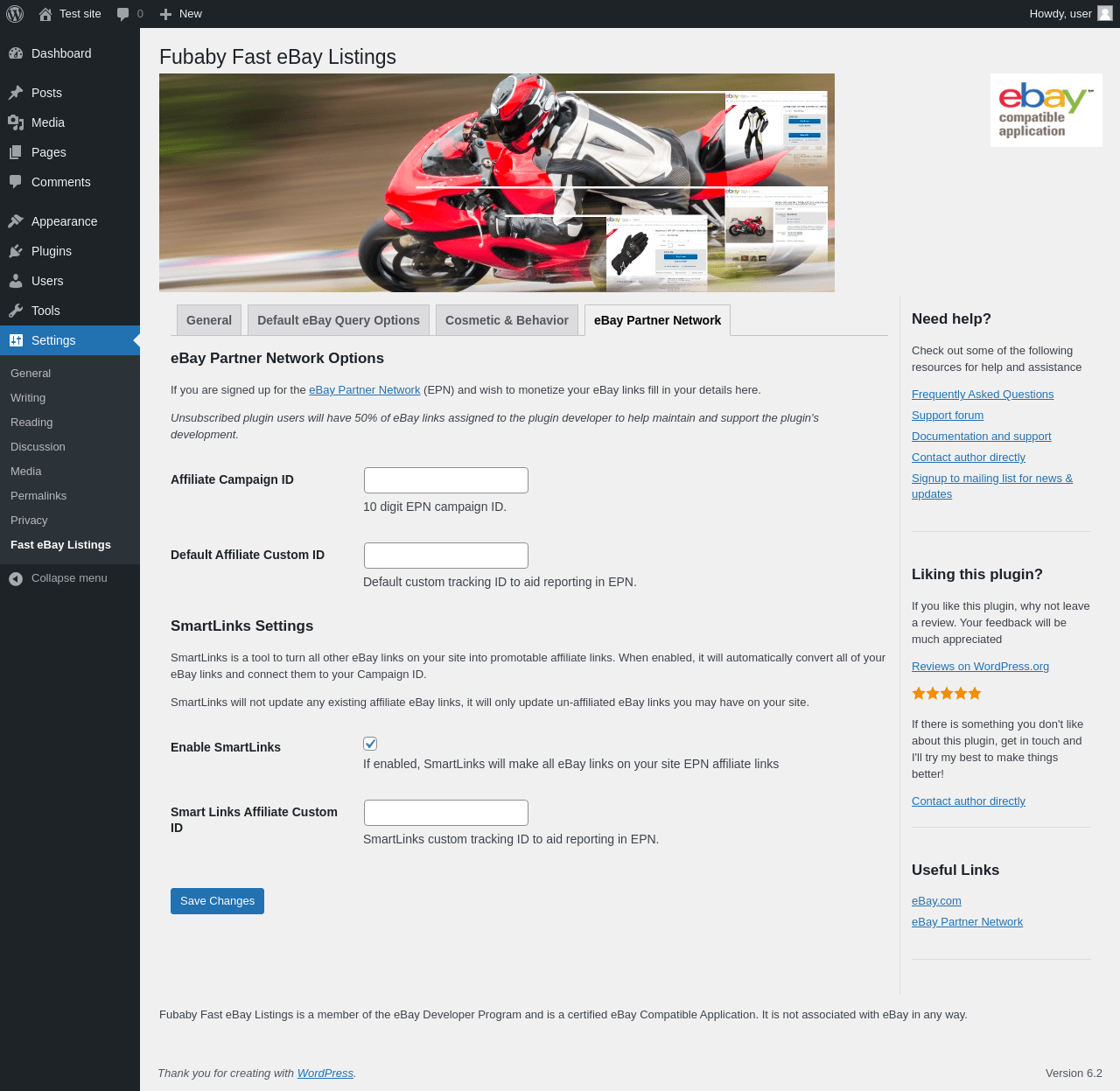Open the eBay.com useful link
1120x1091 pixels.
(x=936, y=901)
